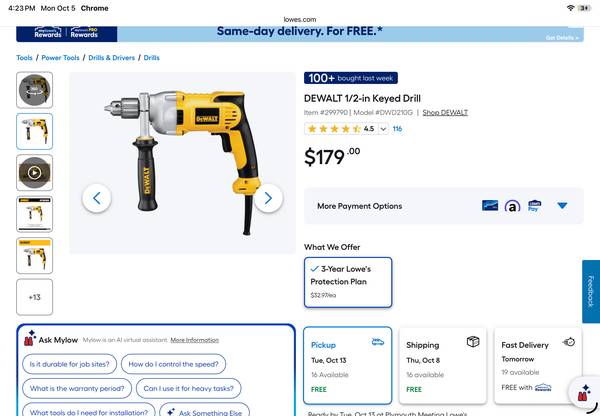This screenshot has height=416, width=600.
Task: Click the Ask Mylow sparkle icon
Action: click(30, 338)
